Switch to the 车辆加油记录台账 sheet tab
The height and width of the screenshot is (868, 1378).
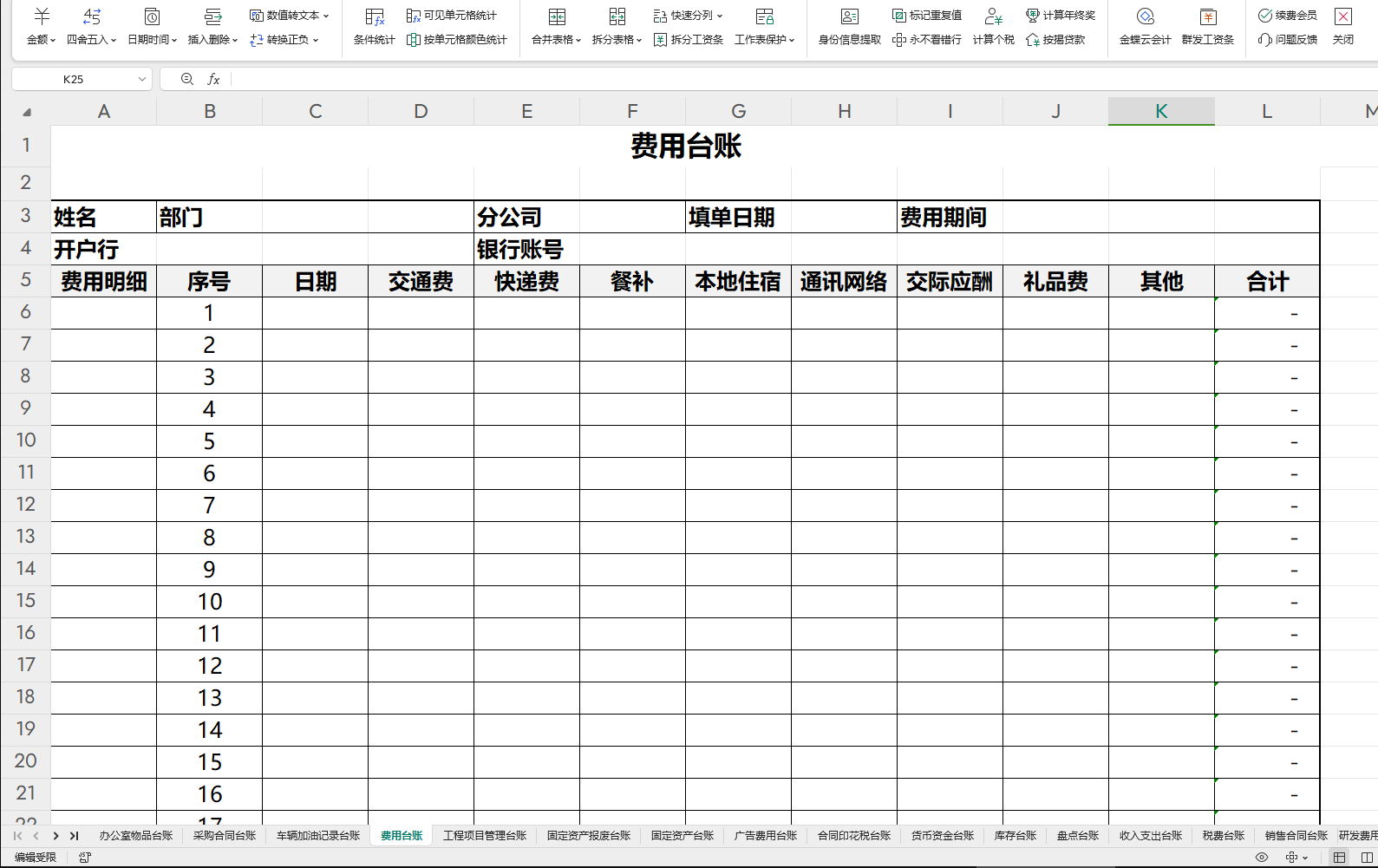tap(318, 836)
